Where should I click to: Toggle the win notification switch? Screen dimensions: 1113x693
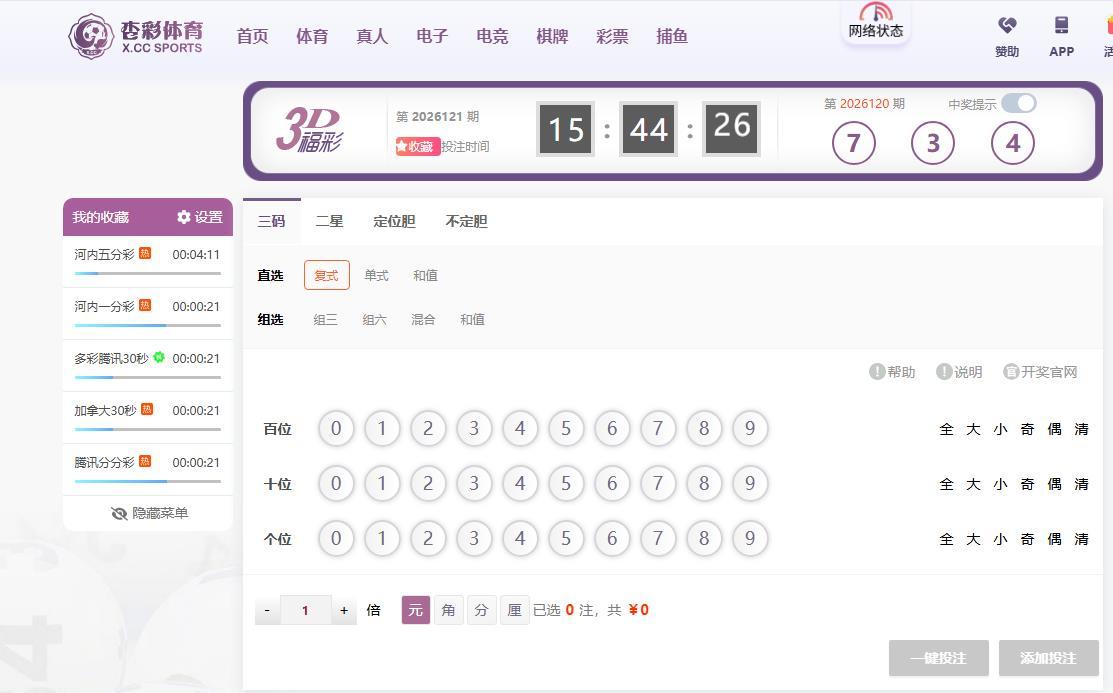pos(1019,104)
